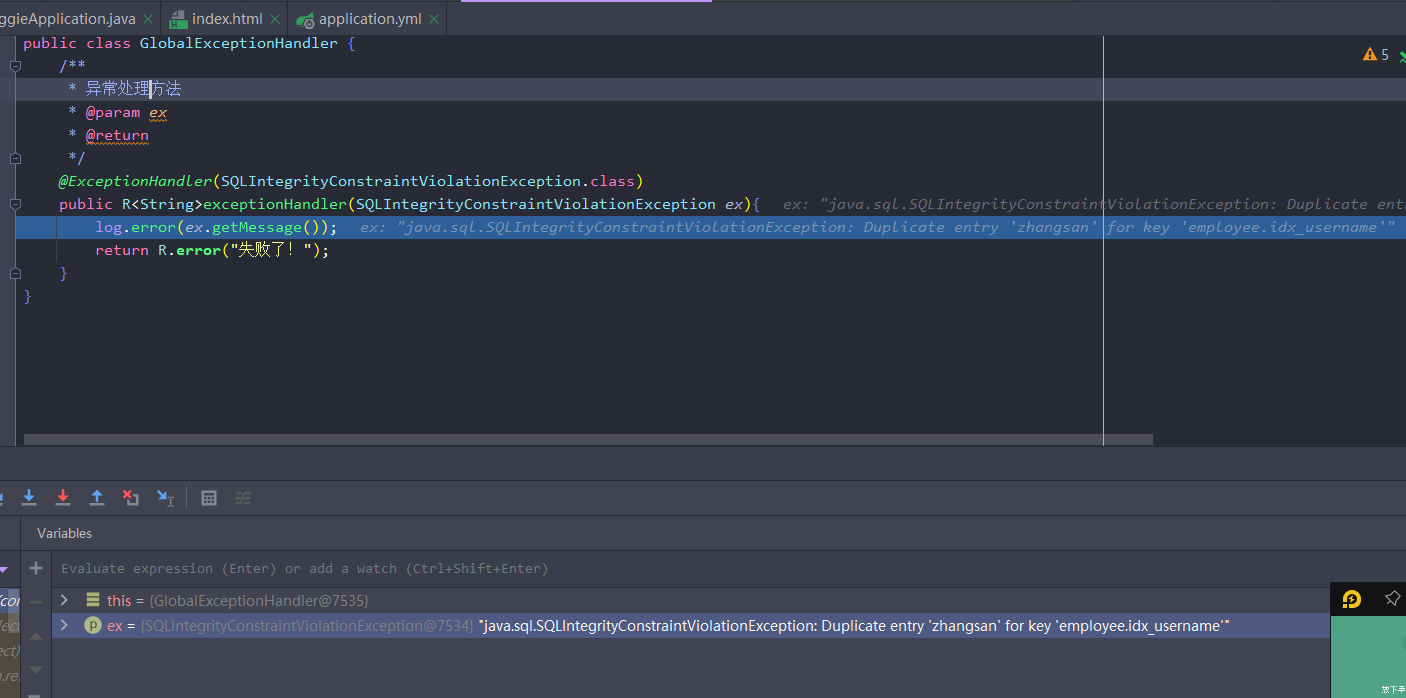Select the Variables panel tab

[64, 533]
